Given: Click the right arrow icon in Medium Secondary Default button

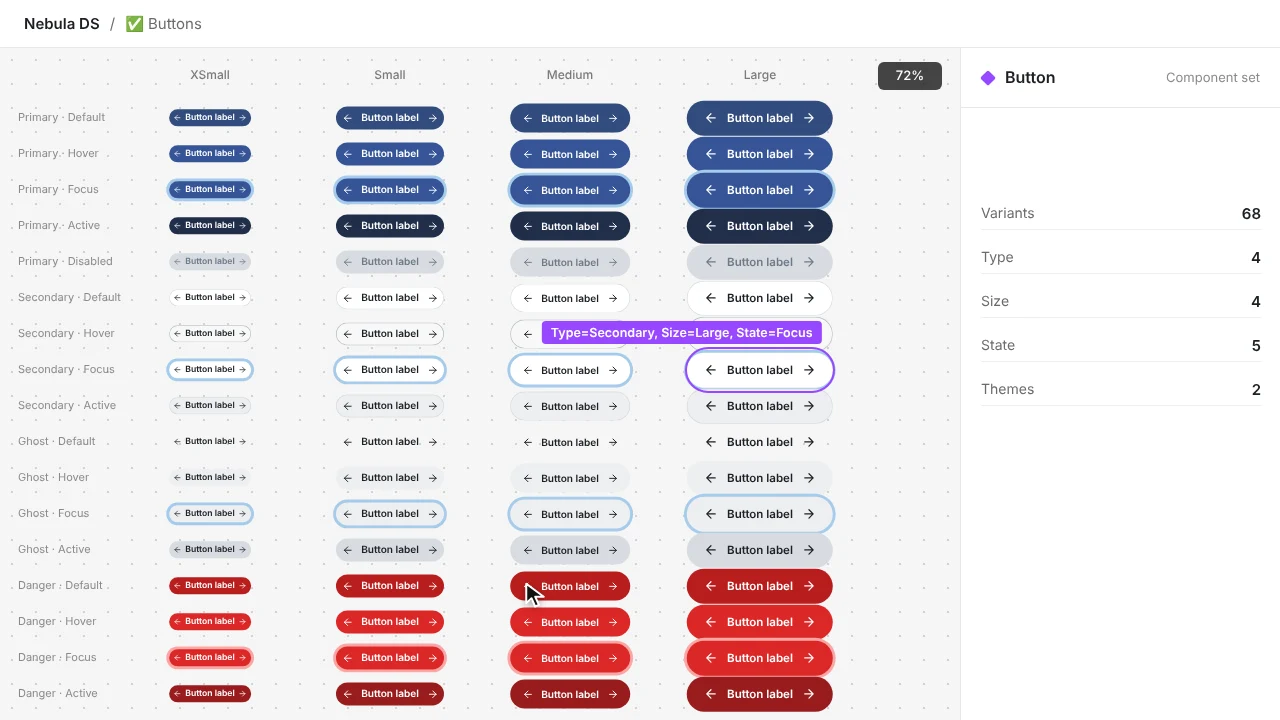Looking at the screenshot, I should point(613,298).
